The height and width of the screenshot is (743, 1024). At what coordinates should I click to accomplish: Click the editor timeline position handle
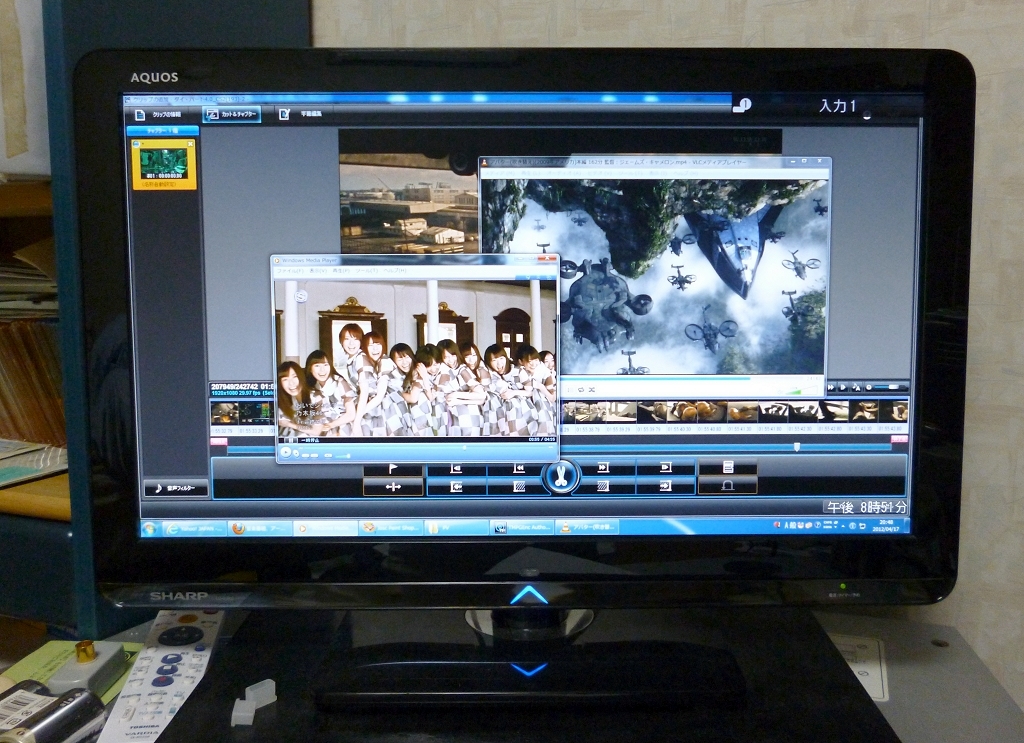point(797,447)
